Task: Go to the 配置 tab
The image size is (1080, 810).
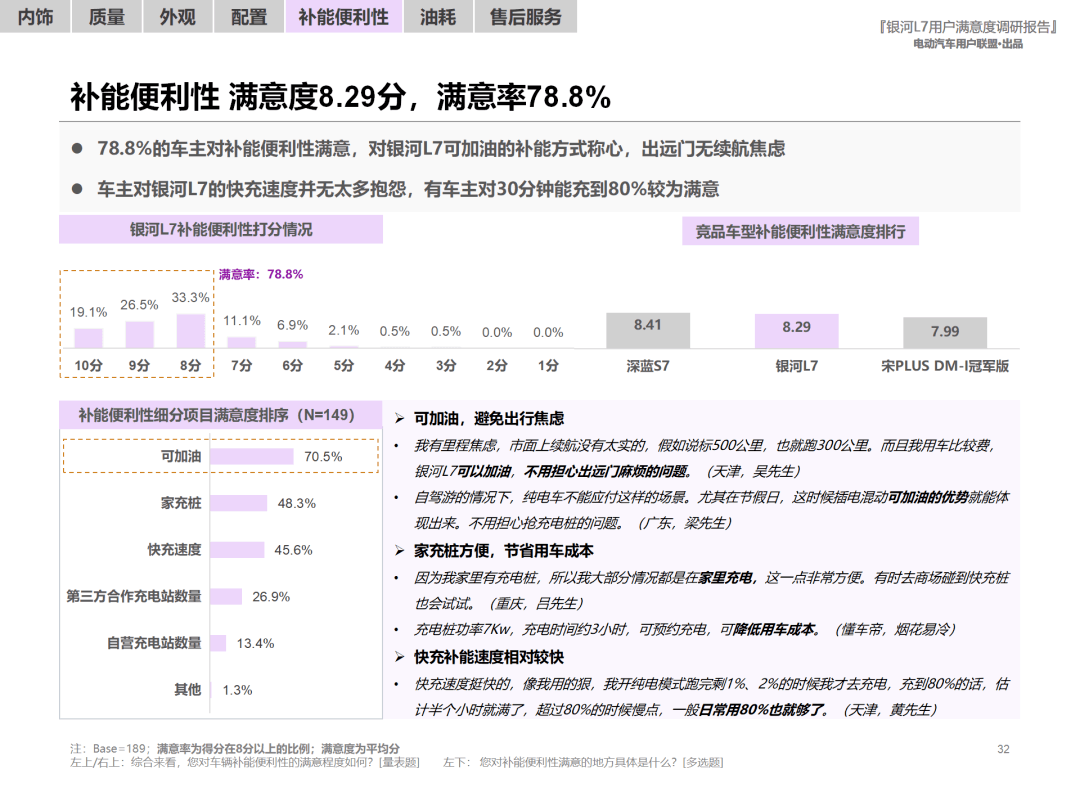Action: point(249,16)
